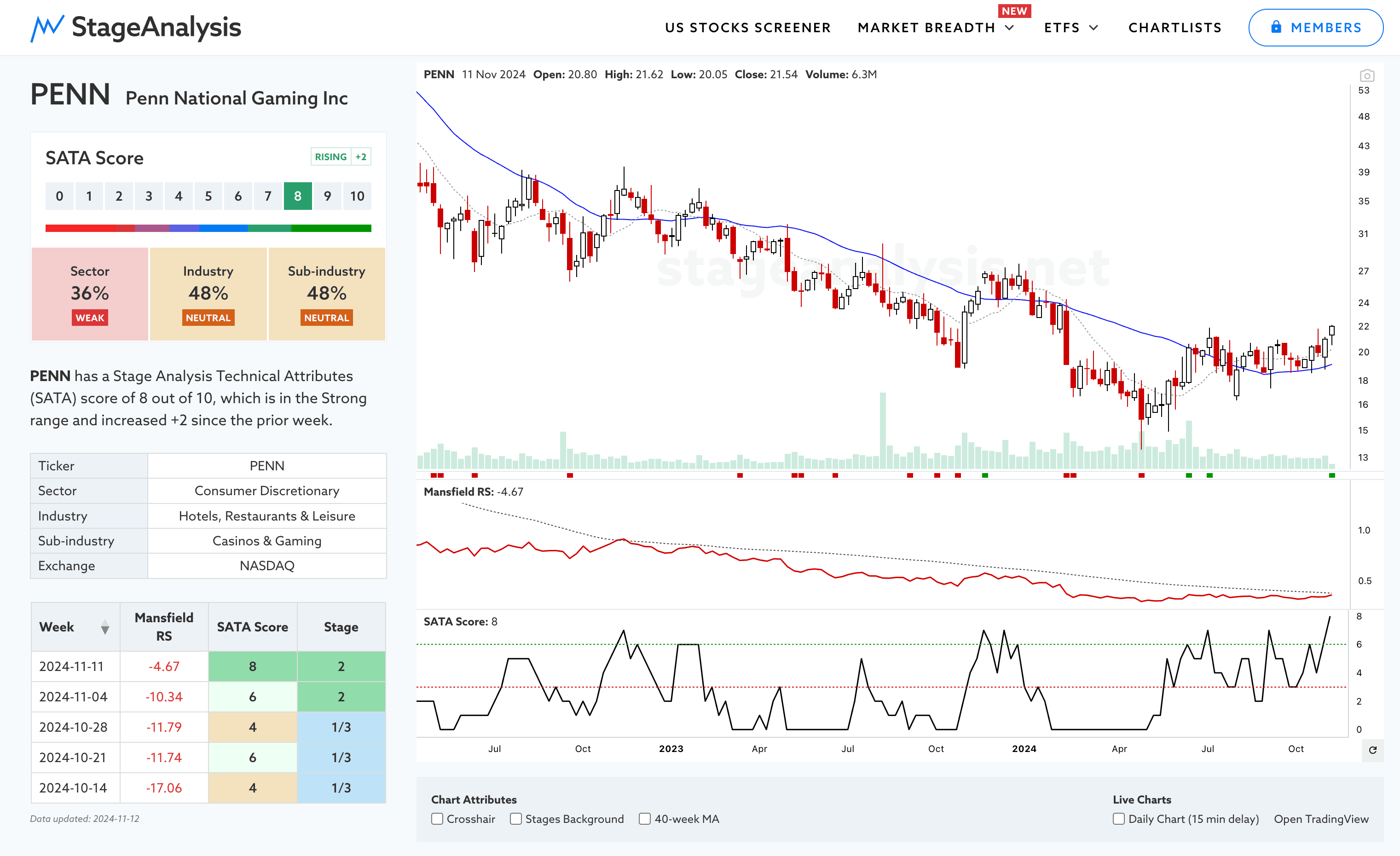1400x856 pixels.
Task: Click the 2024-10-28 week cell
Action: pos(75,727)
